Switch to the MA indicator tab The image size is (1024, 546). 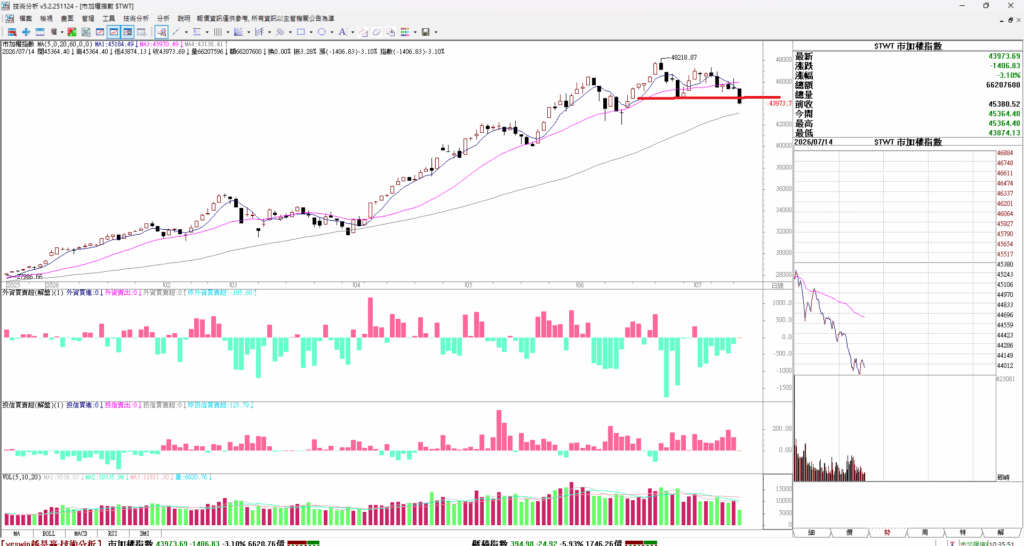(x=16, y=533)
